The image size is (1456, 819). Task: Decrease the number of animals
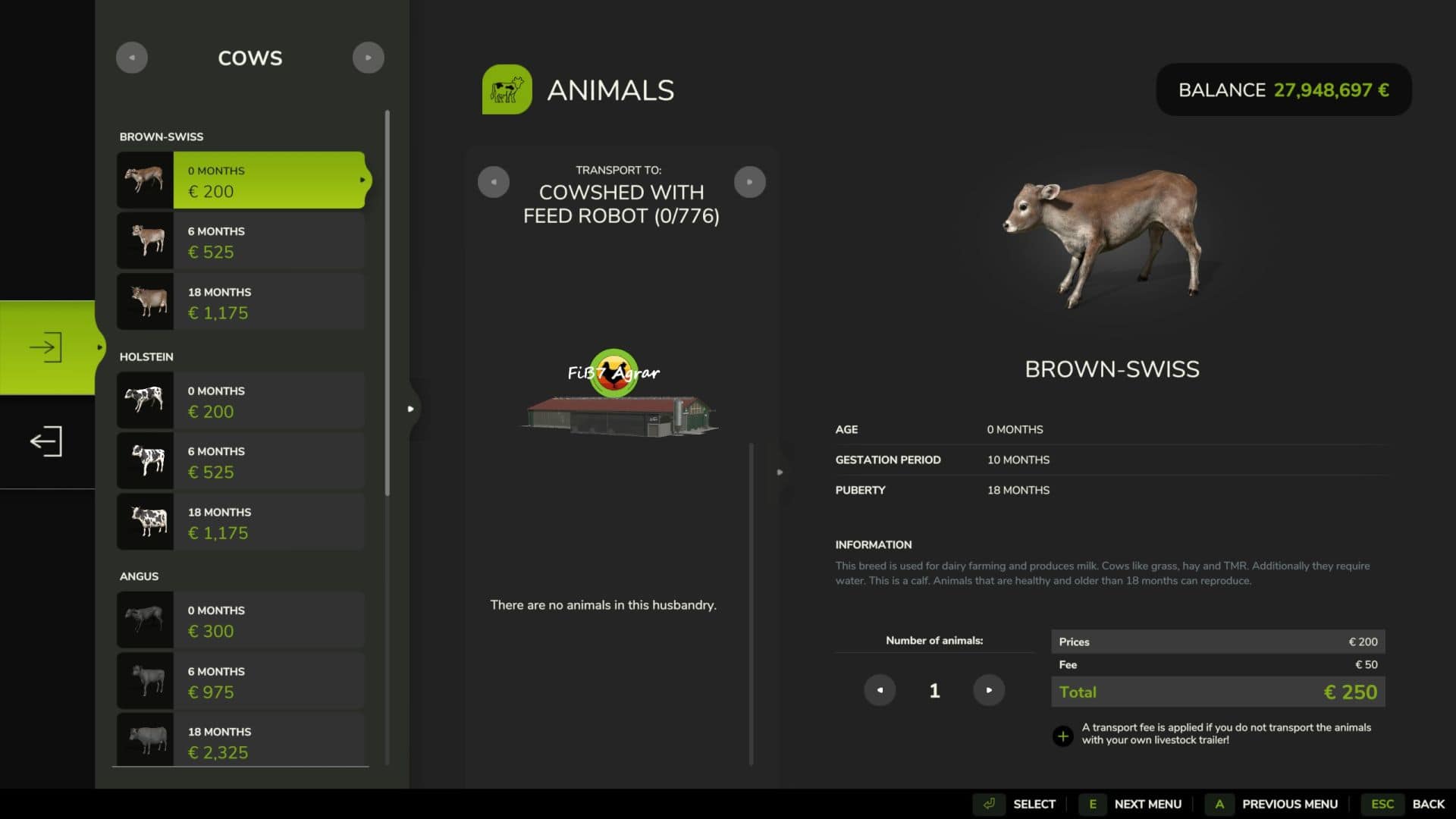coord(880,690)
